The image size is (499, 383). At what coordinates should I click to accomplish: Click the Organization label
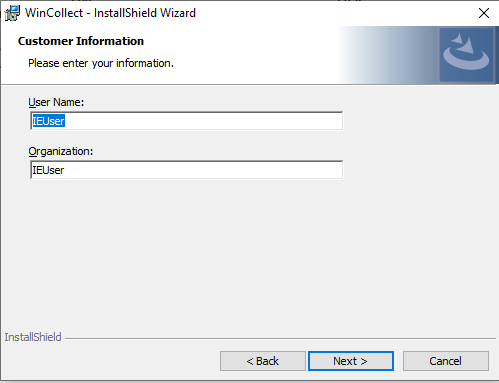[61, 151]
